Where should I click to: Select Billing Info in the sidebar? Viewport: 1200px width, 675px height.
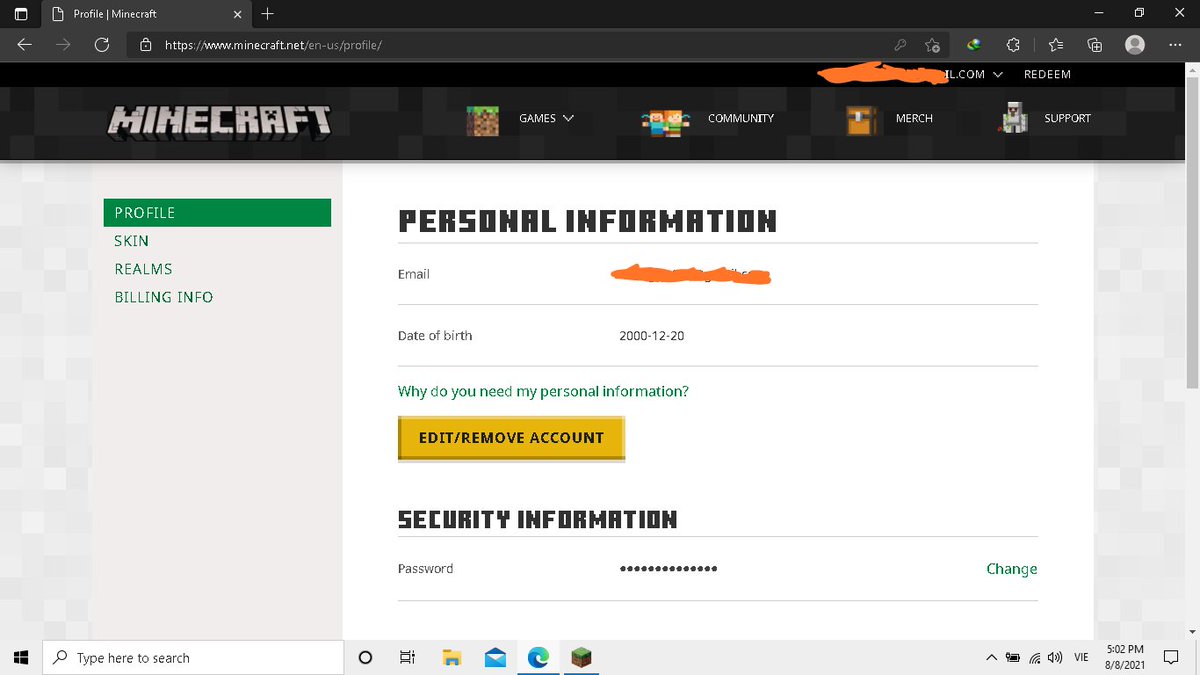pyautogui.click(x=164, y=297)
